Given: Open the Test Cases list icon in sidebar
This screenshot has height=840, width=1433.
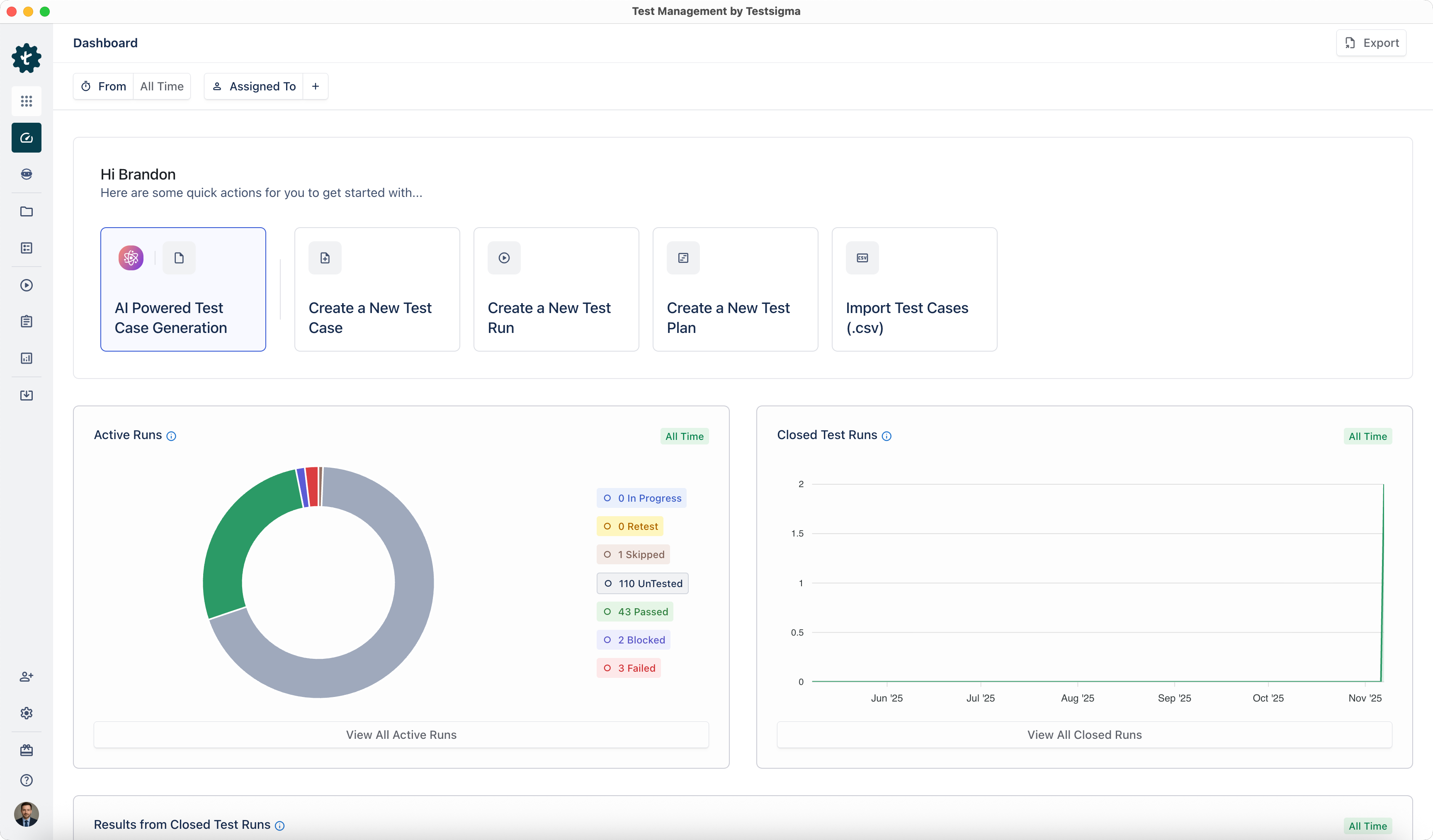Looking at the screenshot, I should point(26,248).
